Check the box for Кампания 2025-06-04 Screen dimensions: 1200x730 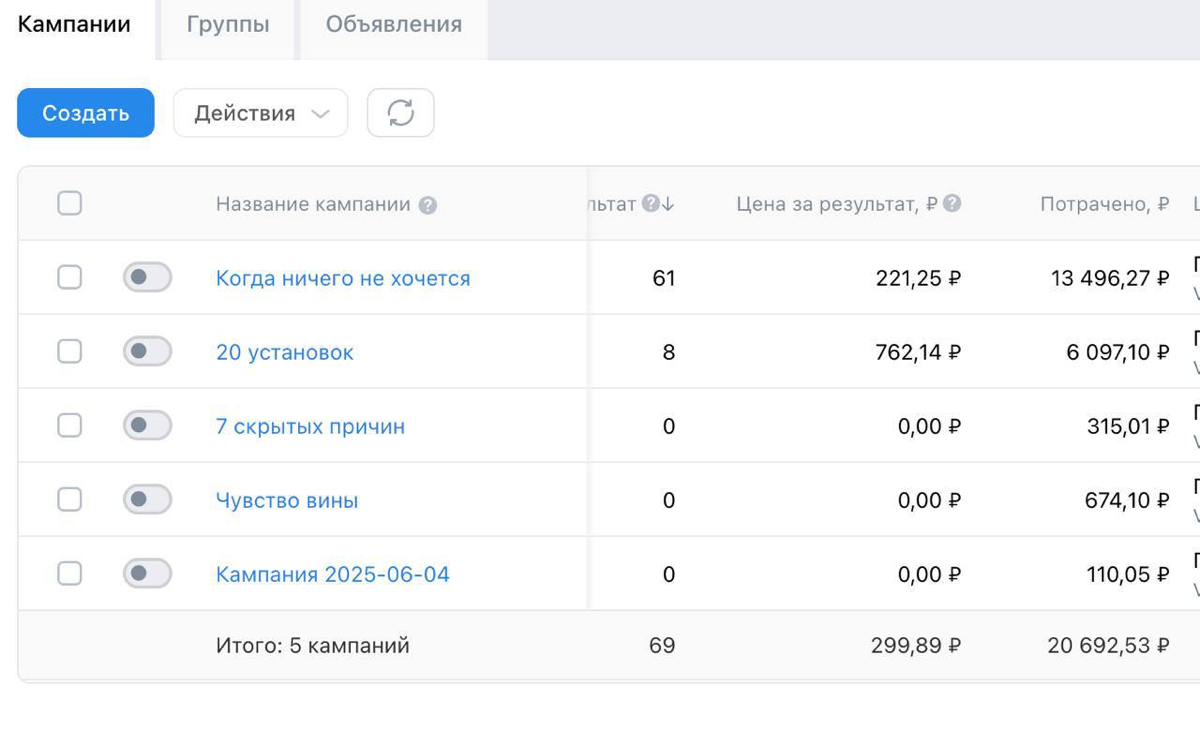point(69,573)
